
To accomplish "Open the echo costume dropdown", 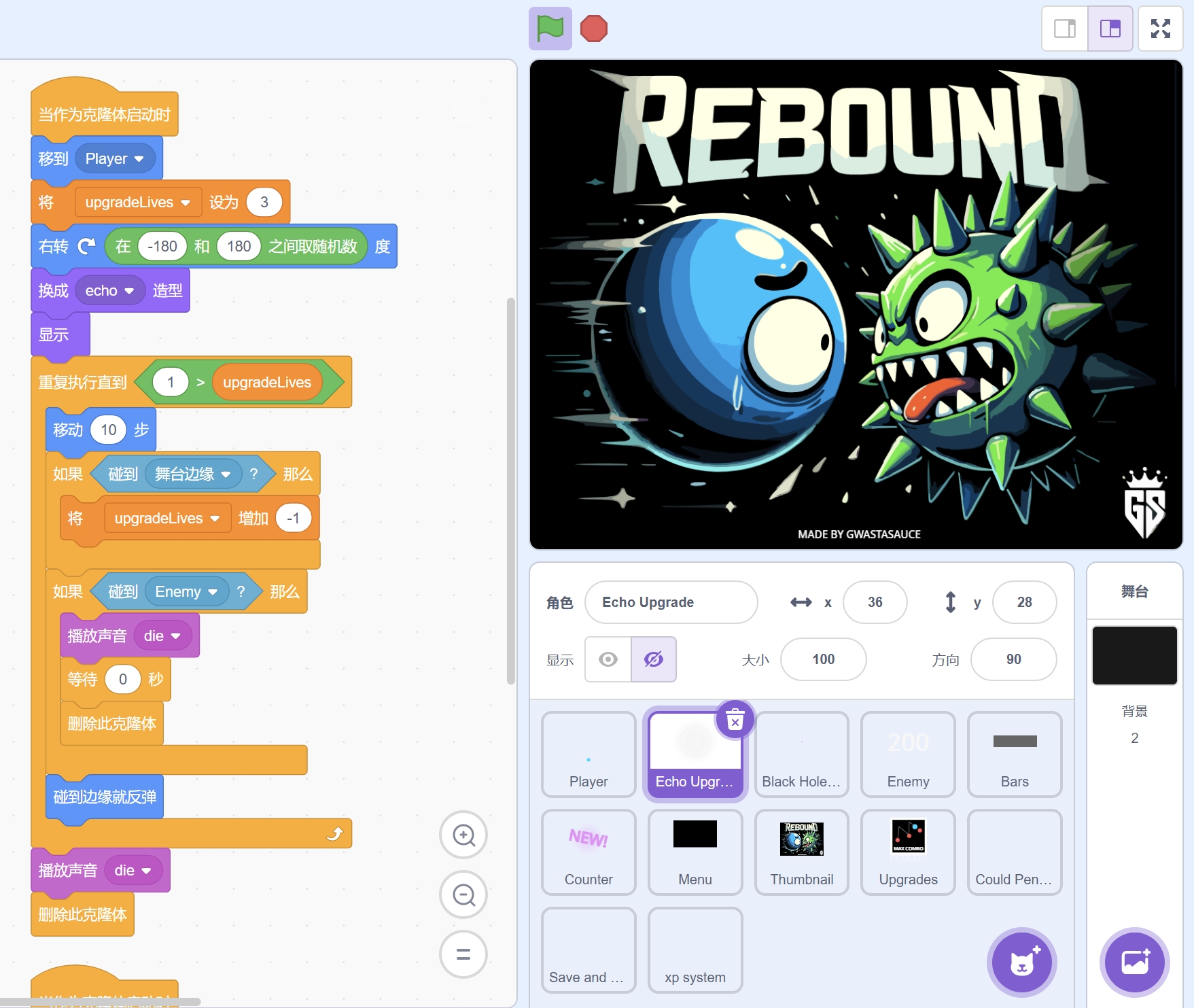I will click(110, 290).
